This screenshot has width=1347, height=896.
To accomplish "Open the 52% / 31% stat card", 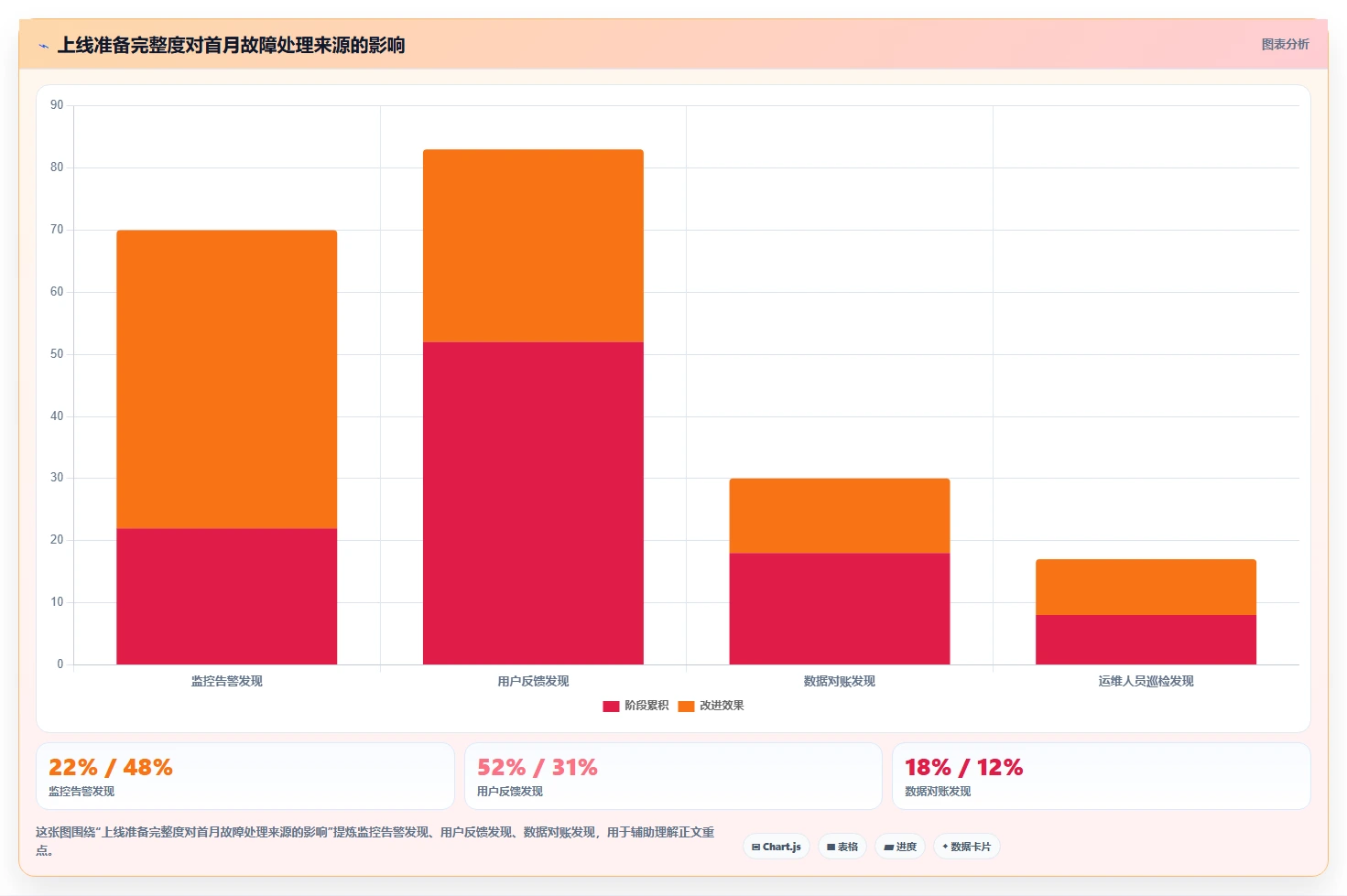I will pyautogui.click(x=673, y=776).
